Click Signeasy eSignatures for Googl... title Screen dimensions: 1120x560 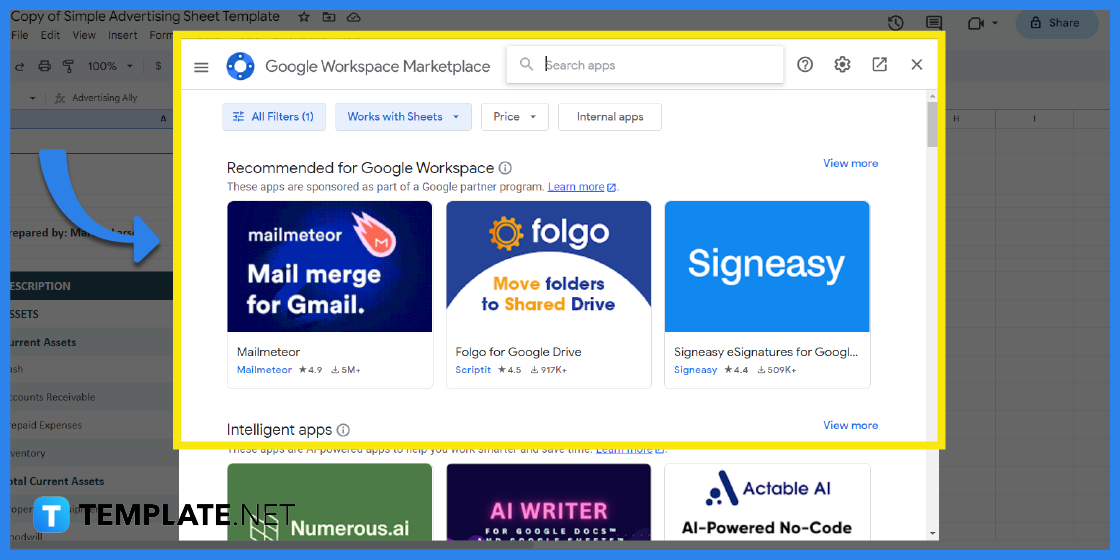coord(766,352)
